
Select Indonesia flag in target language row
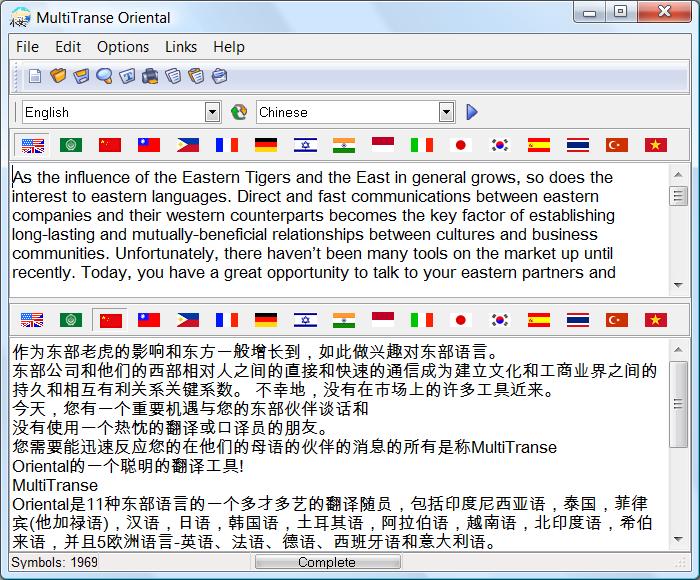pyautogui.click(x=383, y=320)
